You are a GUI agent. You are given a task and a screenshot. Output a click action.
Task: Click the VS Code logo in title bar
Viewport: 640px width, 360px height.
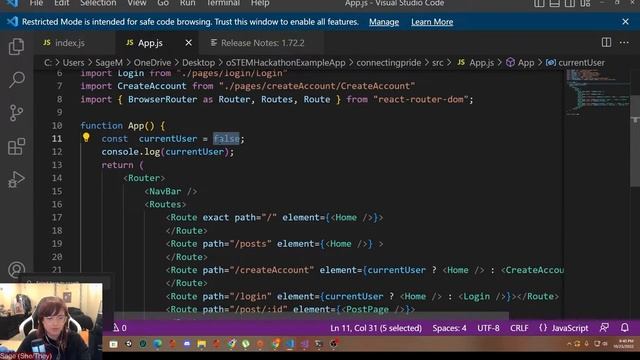pos(12,3)
